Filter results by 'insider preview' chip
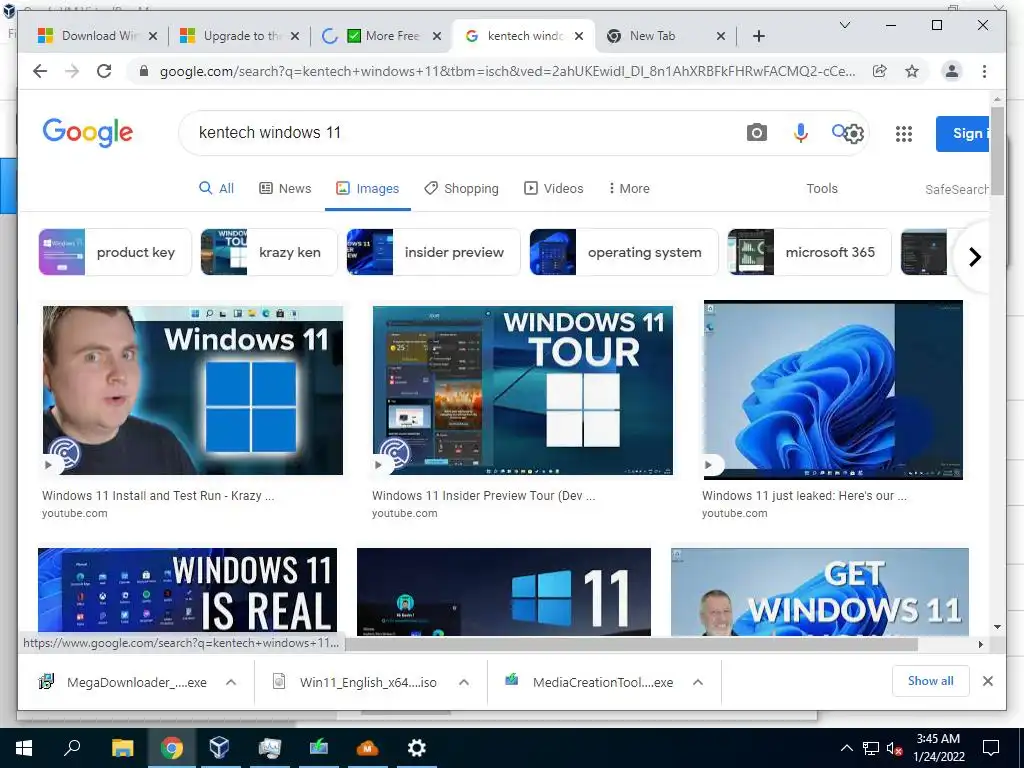The height and width of the screenshot is (768, 1024). pos(434,252)
